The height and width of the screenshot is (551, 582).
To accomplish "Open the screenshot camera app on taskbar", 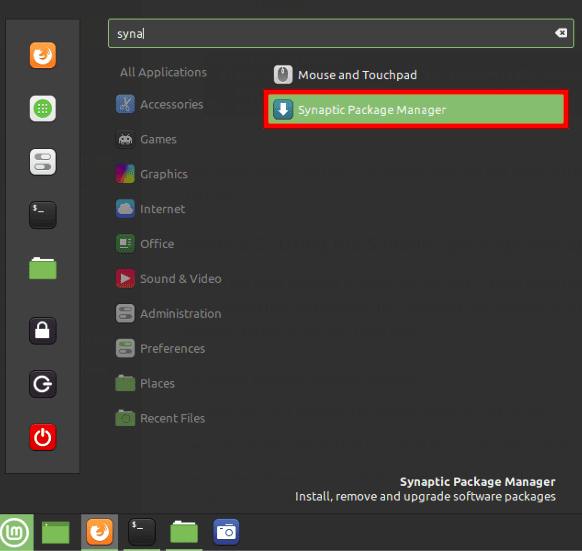I will coord(226,532).
